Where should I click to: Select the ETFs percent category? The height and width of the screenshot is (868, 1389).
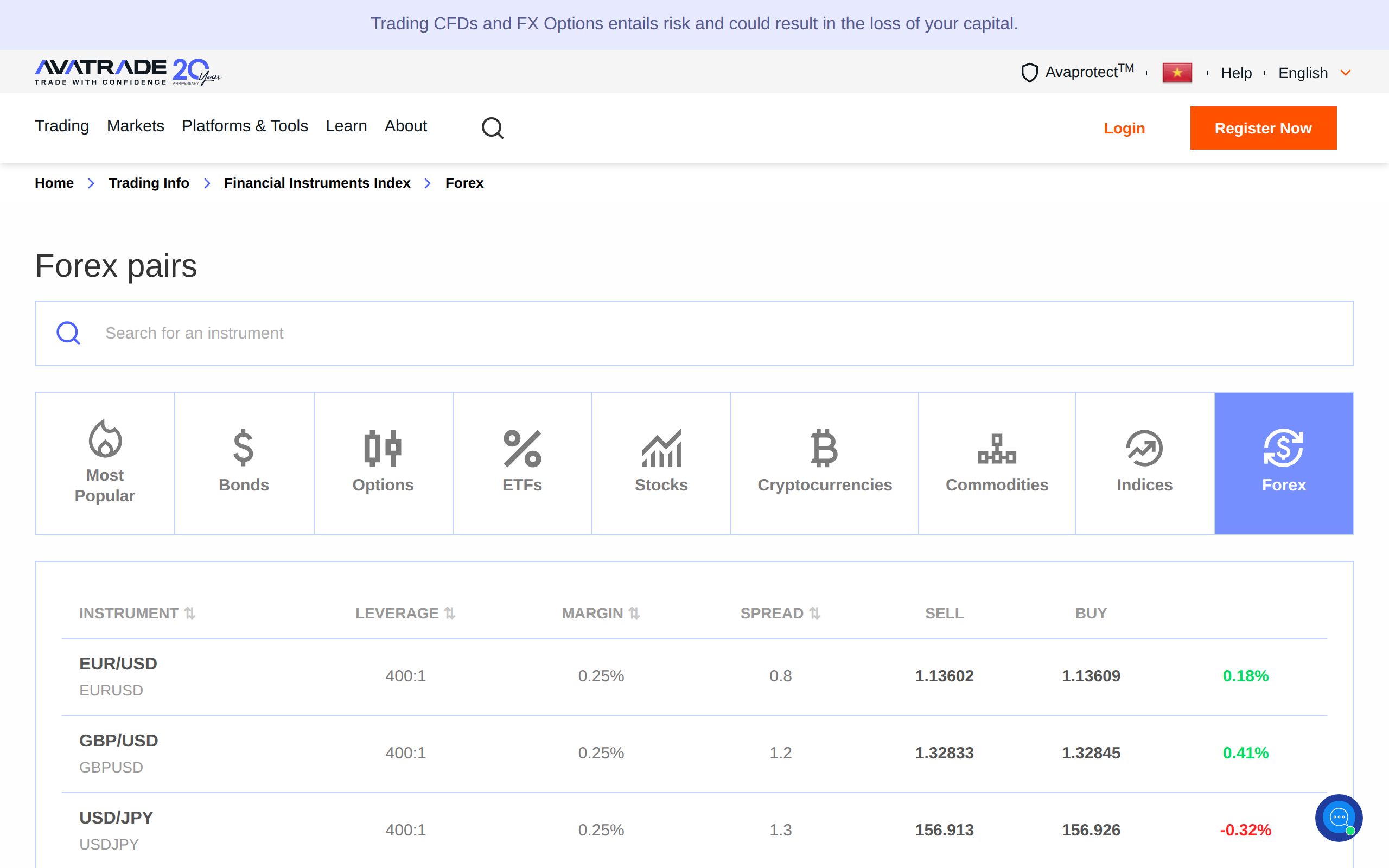point(523,463)
